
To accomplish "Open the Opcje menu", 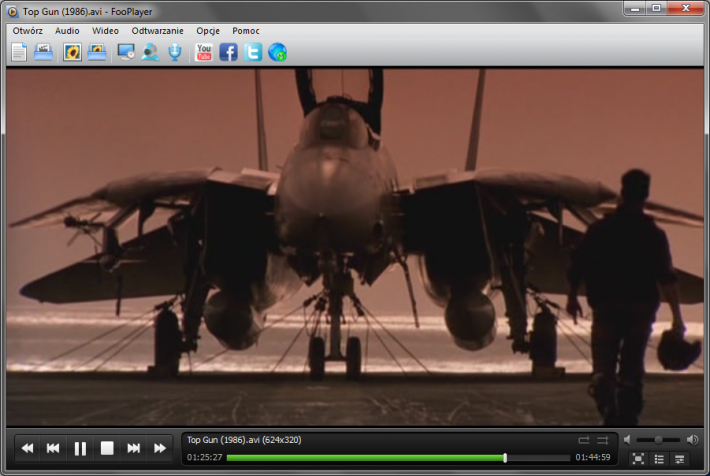I will coord(208,31).
